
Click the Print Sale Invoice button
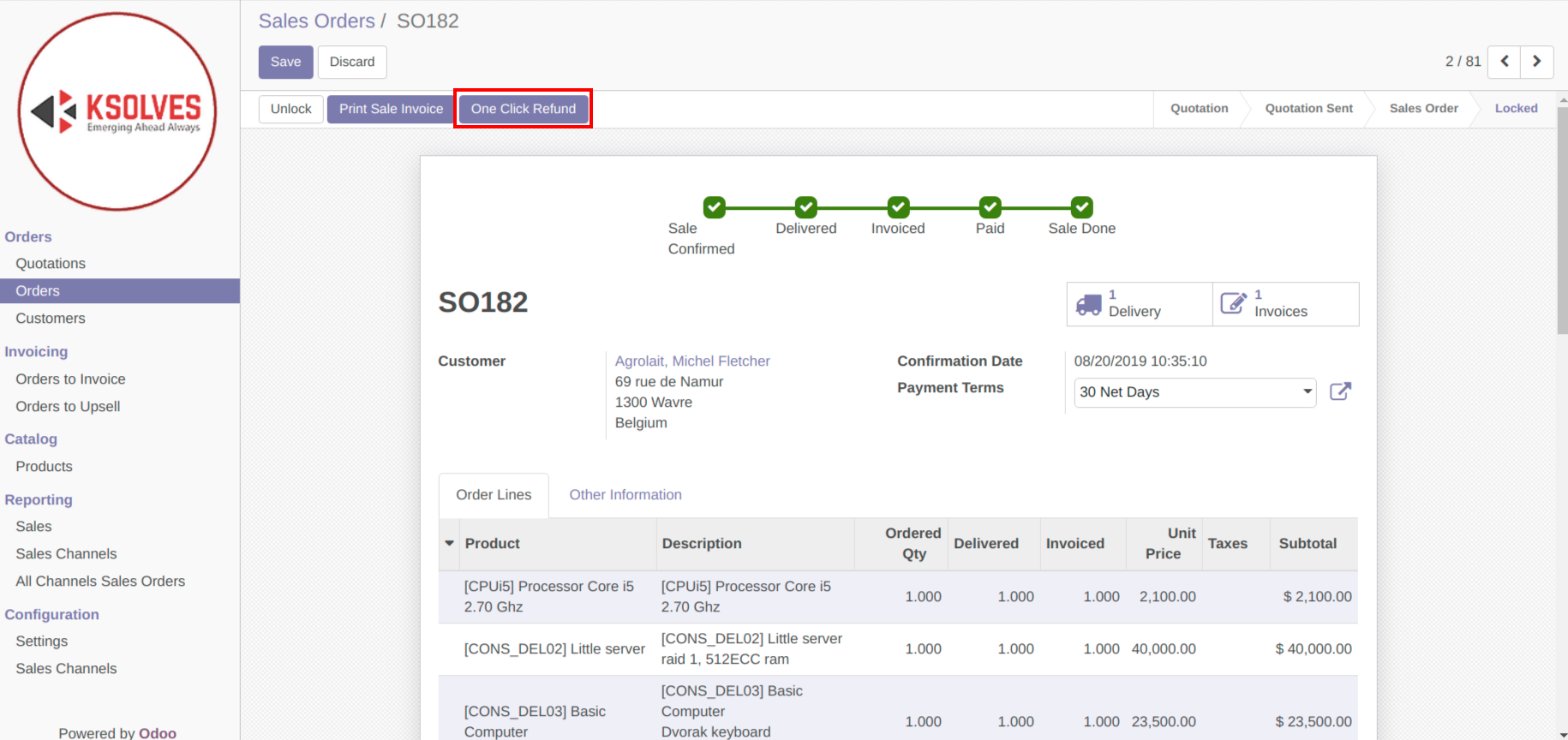click(x=391, y=109)
